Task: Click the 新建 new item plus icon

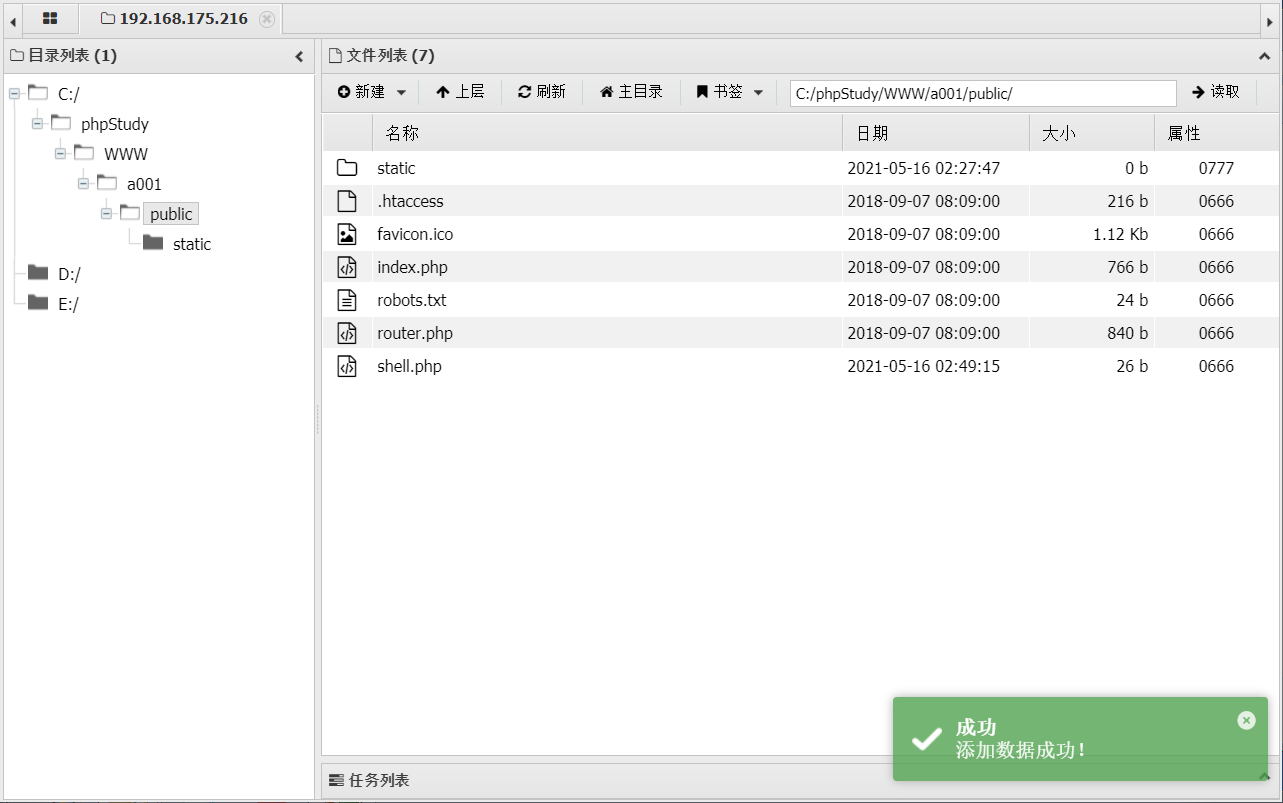Action: (x=343, y=91)
